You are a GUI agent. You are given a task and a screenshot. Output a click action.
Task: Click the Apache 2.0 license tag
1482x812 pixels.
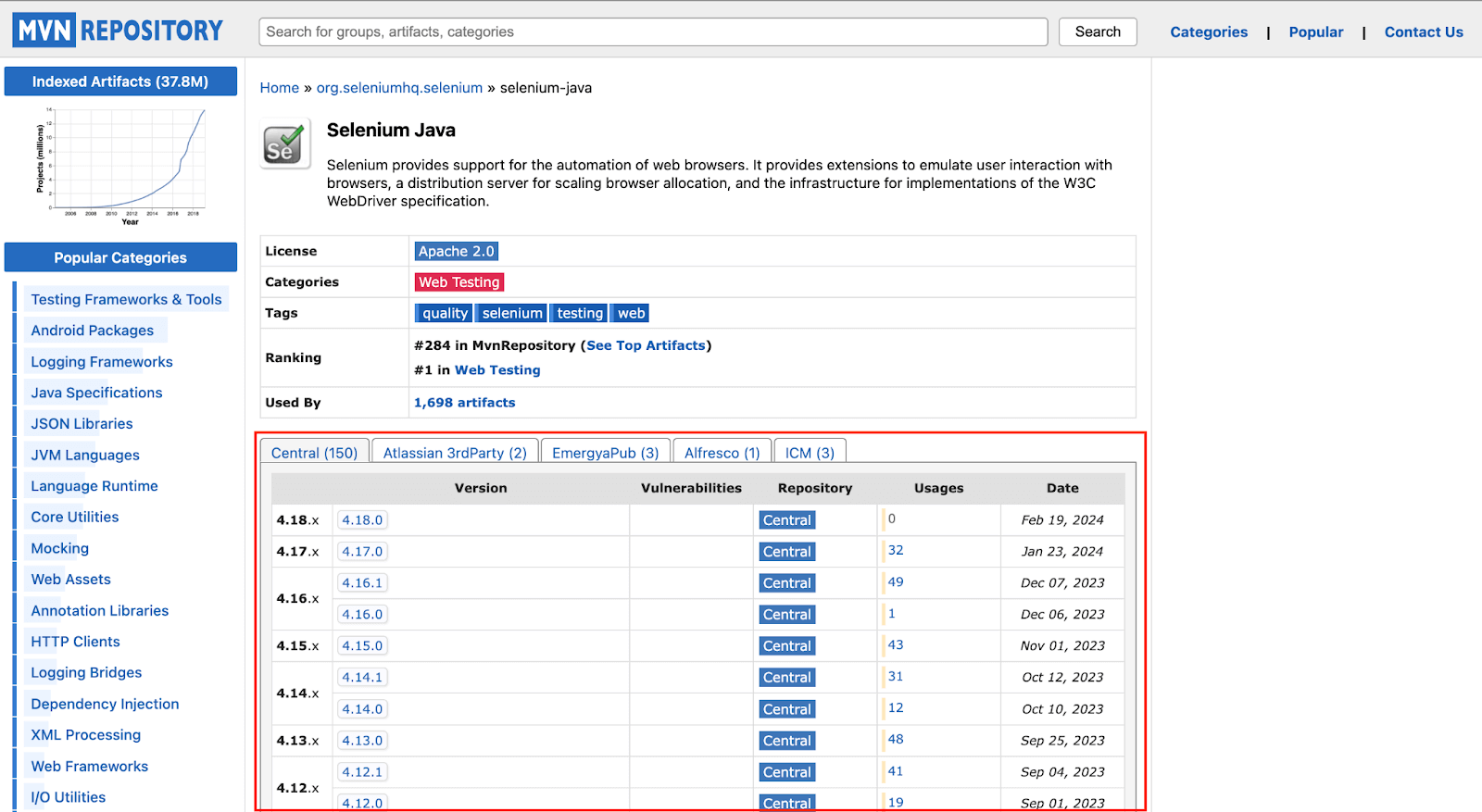[457, 251]
